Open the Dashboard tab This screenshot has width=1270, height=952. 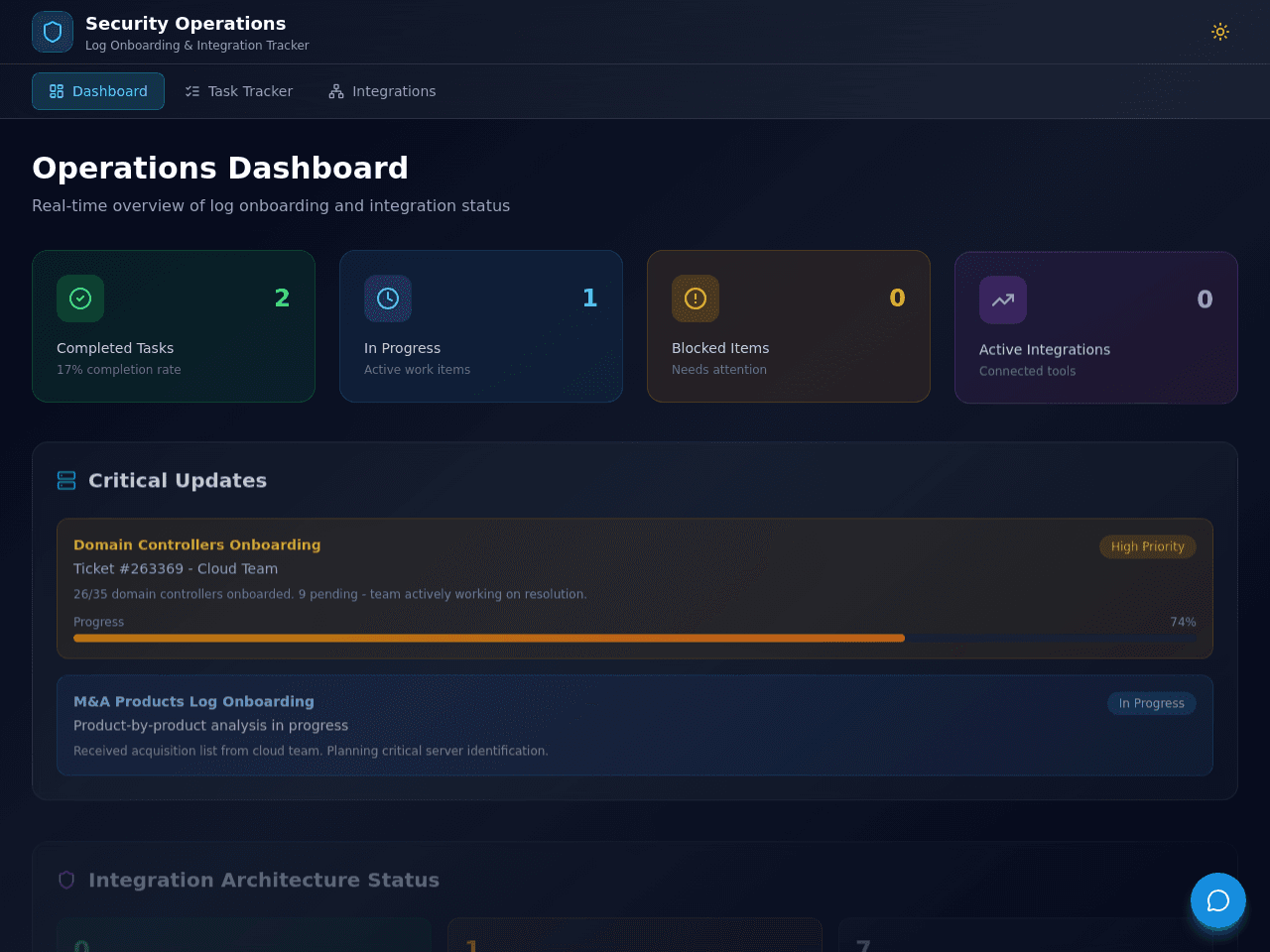click(x=98, y=91)
